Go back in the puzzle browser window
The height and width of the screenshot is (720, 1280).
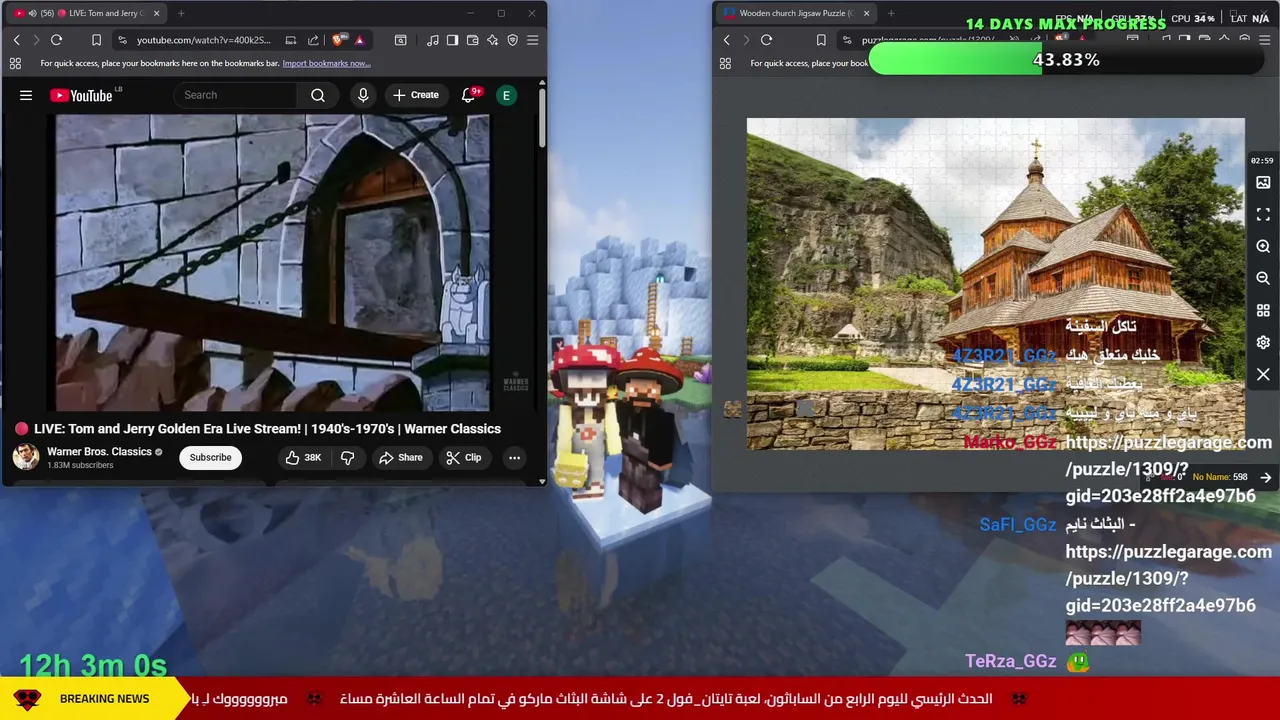[x=726, y=40]
